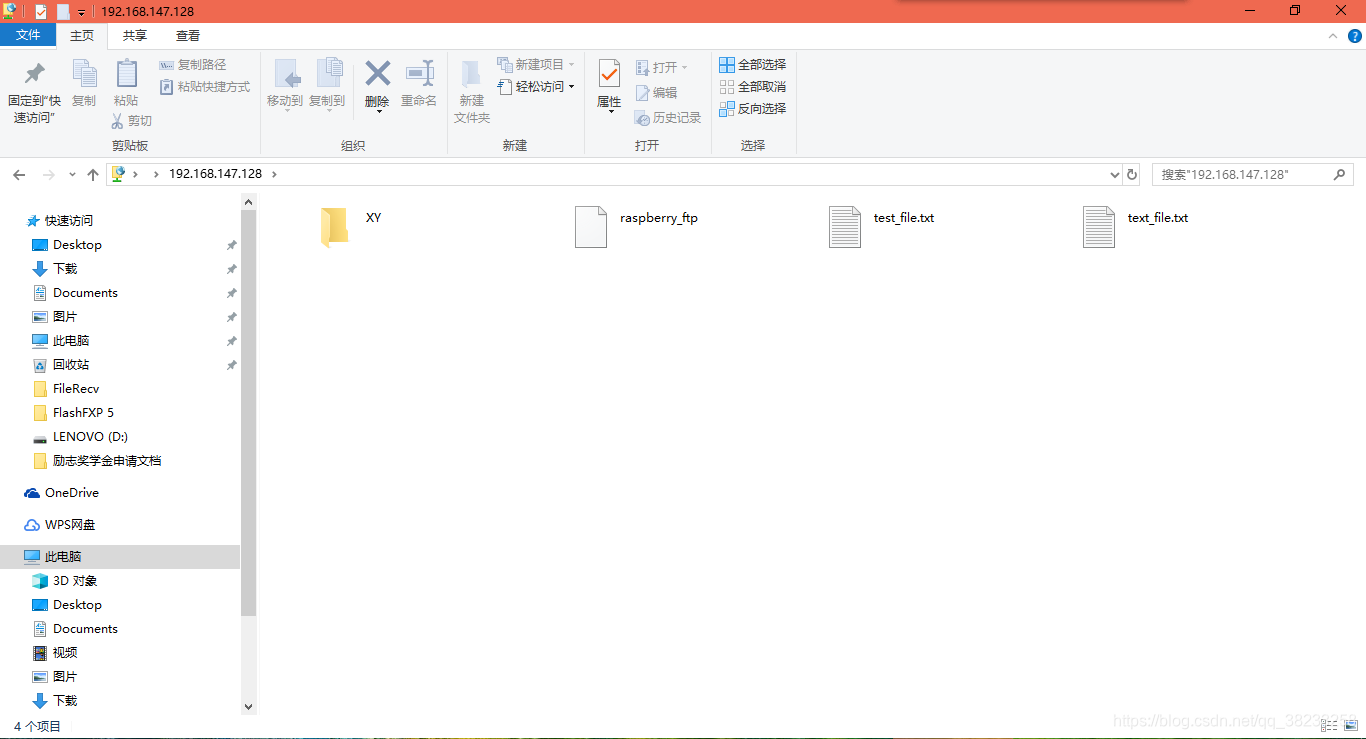Switch to the View (查看) tab
The width and height of the screenshot is (1366, 739).
(x=188, y=36)
